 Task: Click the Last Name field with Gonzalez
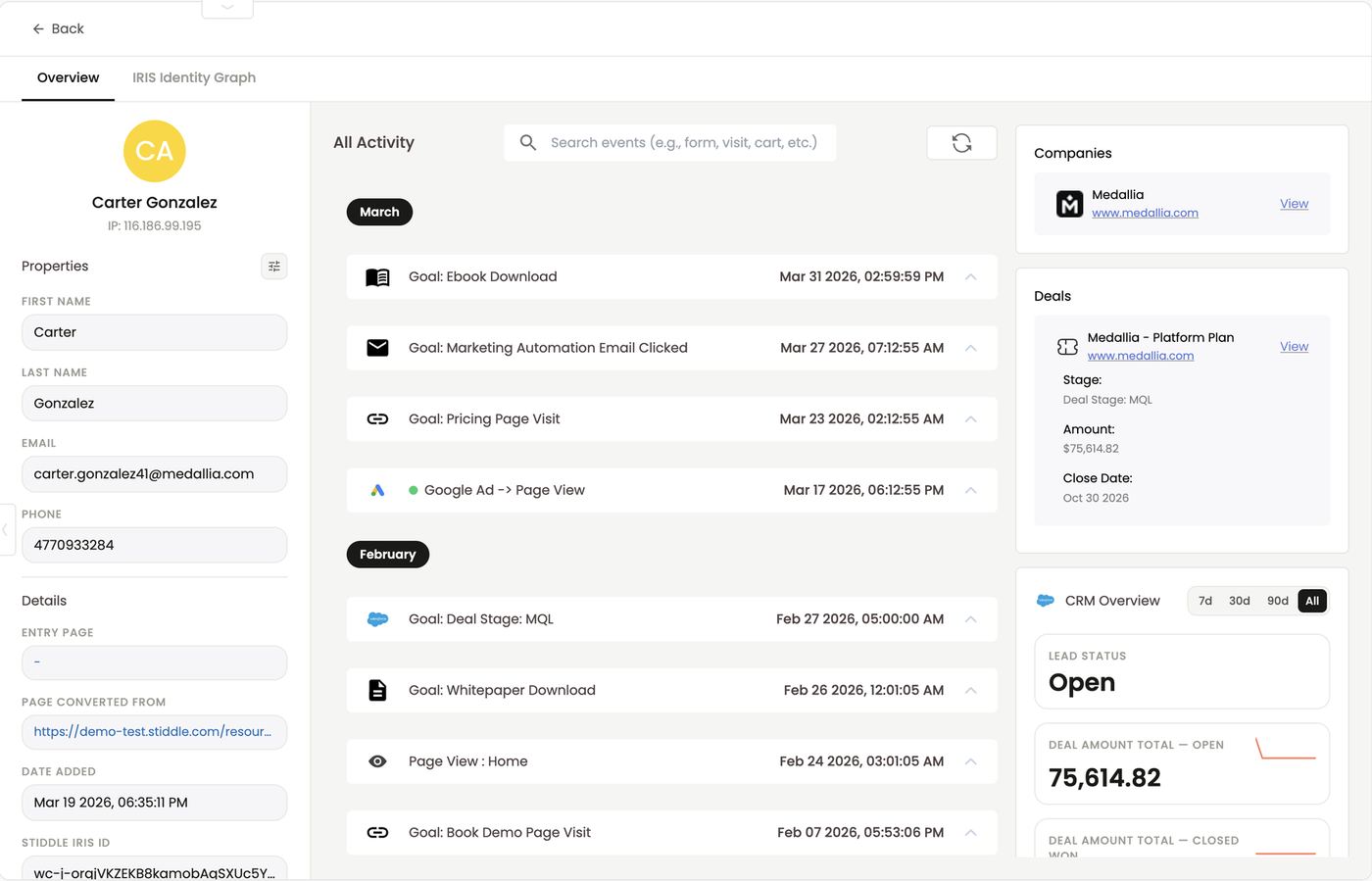click(154, 403)
